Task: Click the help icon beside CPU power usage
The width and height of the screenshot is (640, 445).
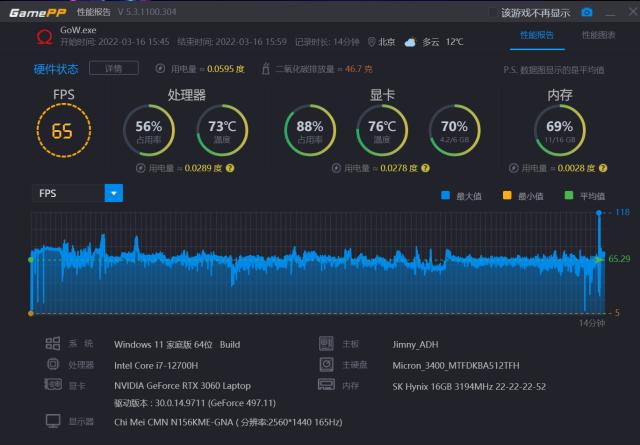Action: pyautogui.click(x=230, y=168)
